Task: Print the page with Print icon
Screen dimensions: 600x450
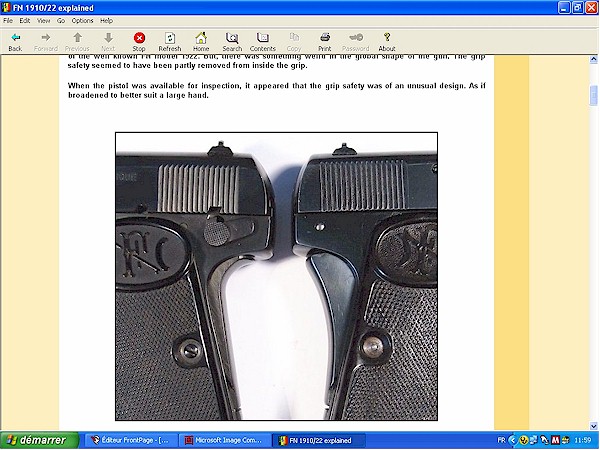Action: pyautogui.click(x=325, y=38)
